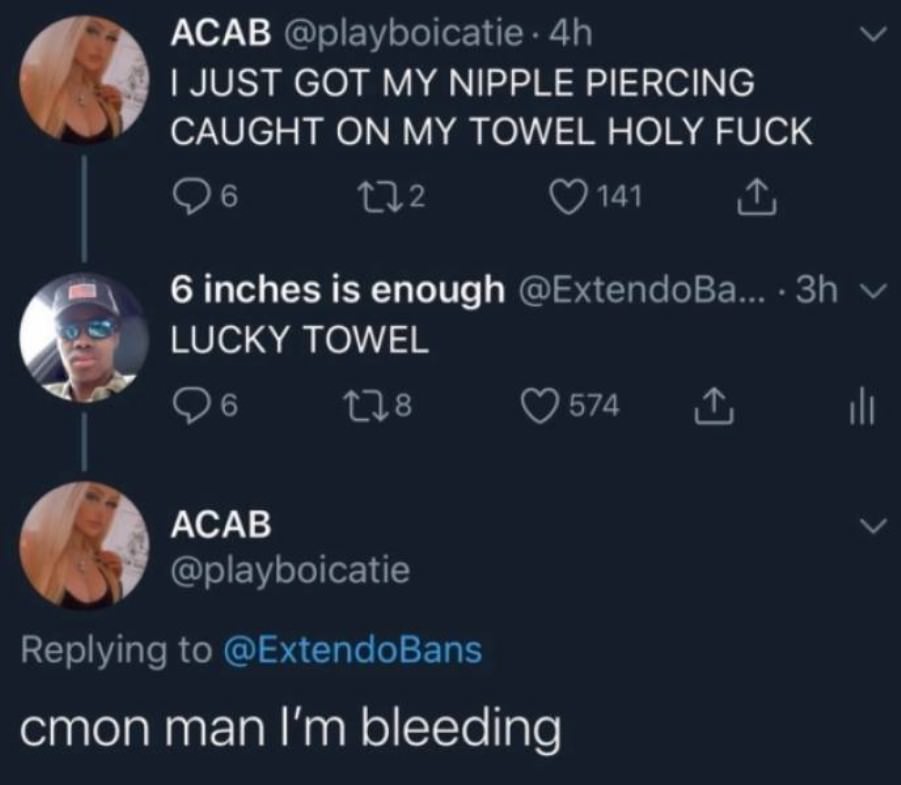Open the sunglasses user's profile picture
This screenshot has width=901, height=785.
(84, 337)
